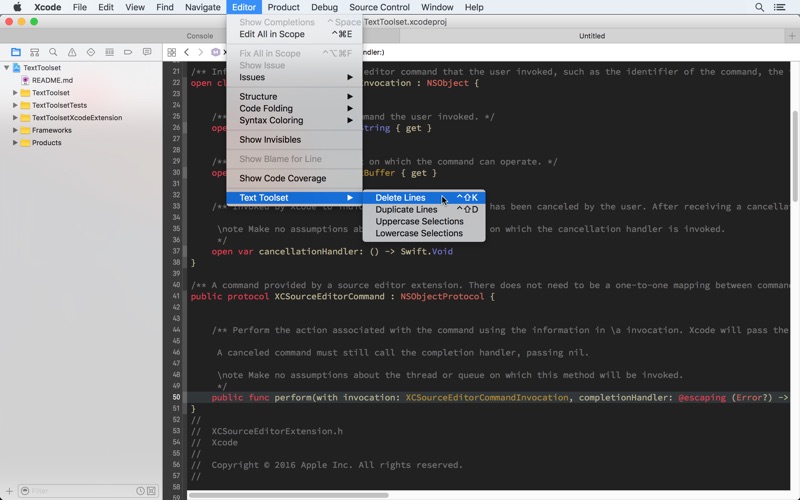The image size is (800, 500).
Task: Click the plus button below the navigator
Action: (9, 491)
